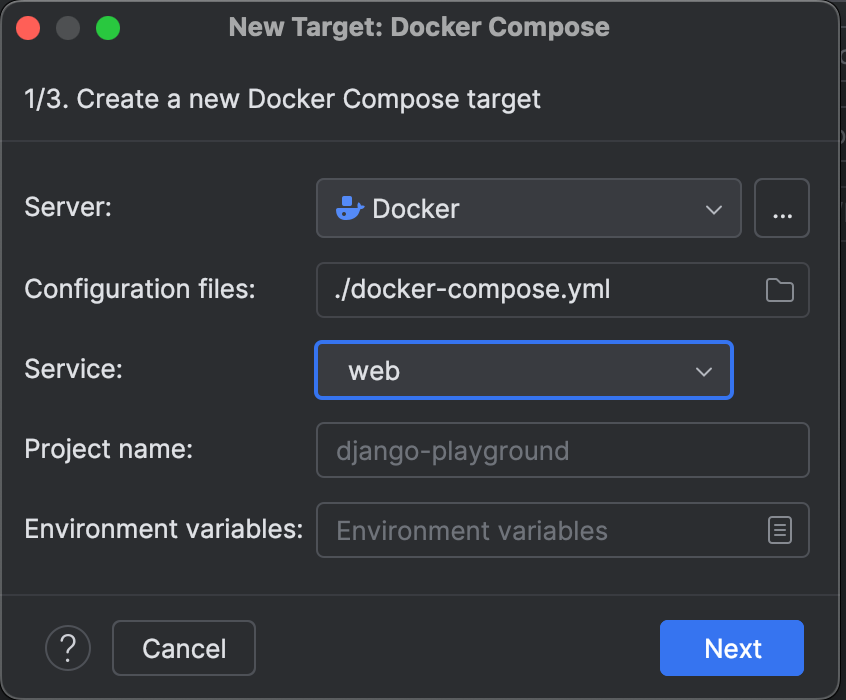Proceed with the Next button

point(732,648)
